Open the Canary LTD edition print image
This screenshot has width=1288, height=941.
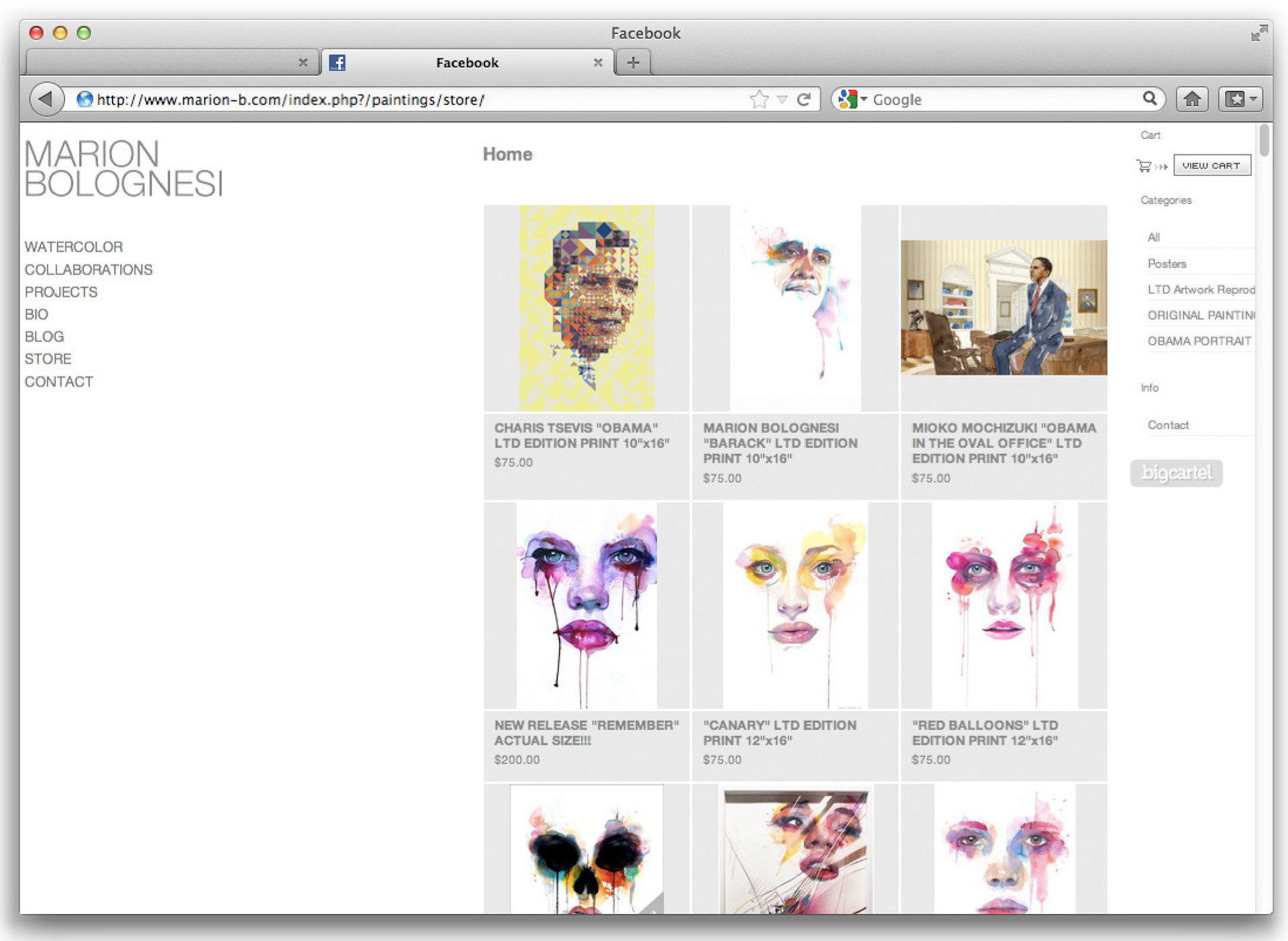tap(795, 606)
